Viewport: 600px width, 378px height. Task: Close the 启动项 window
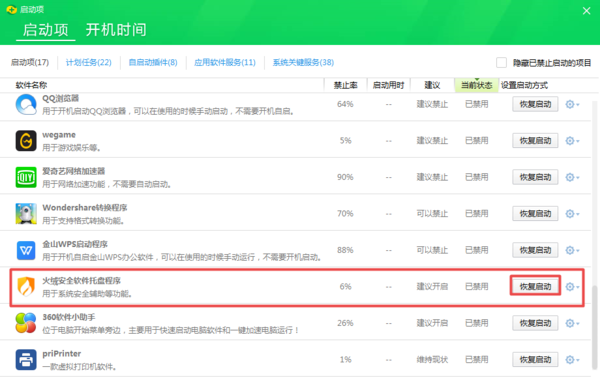[586, 11]
